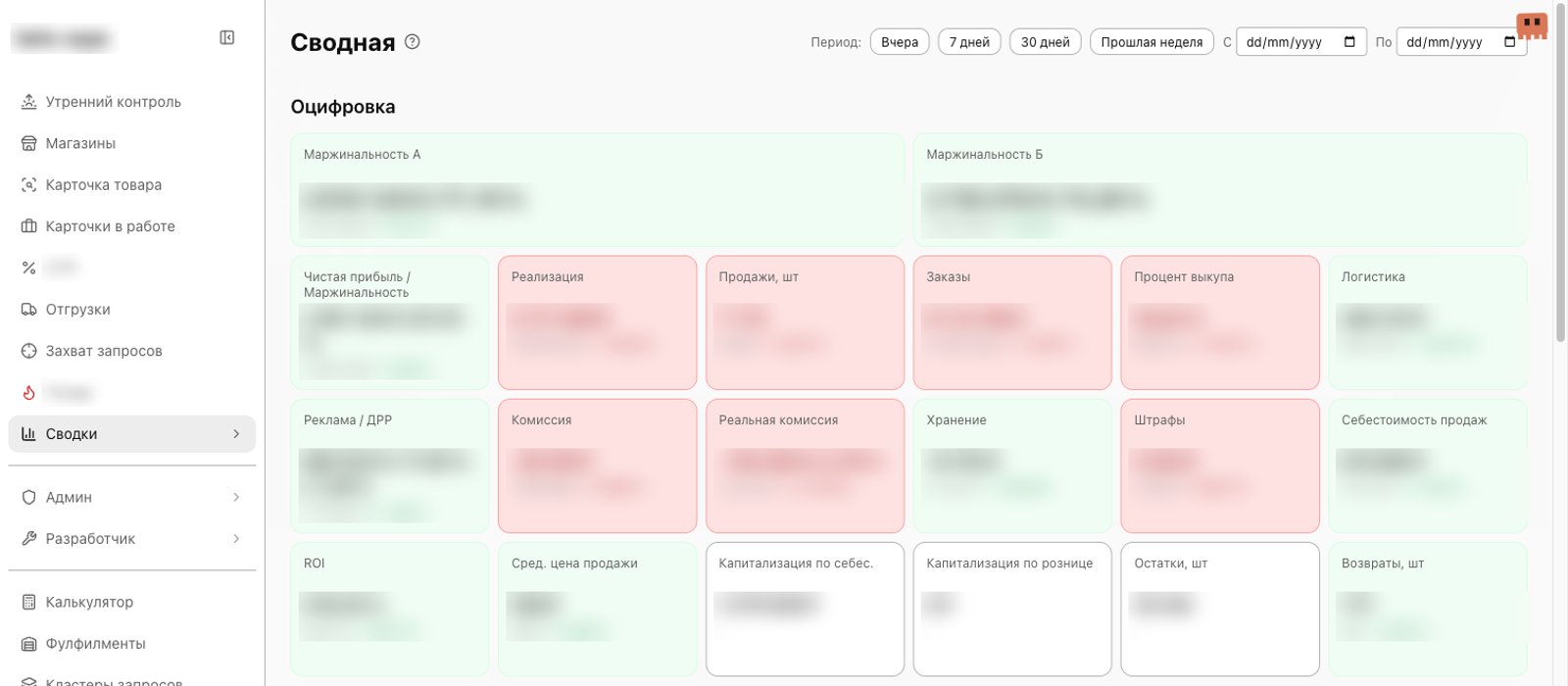Screen dimensions: 1568x686
Task: Click the Карточка товара scan icon
Action: click(29, 184)
